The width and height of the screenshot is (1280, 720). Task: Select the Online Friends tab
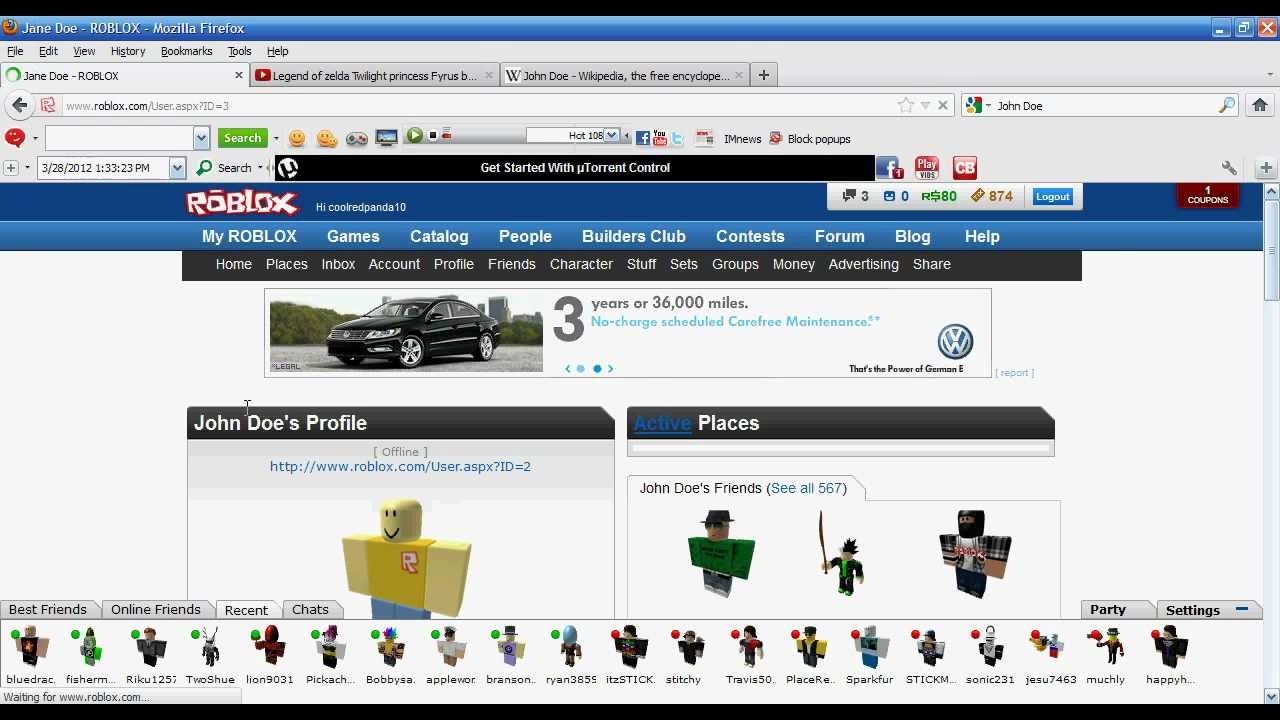point(156,609)
